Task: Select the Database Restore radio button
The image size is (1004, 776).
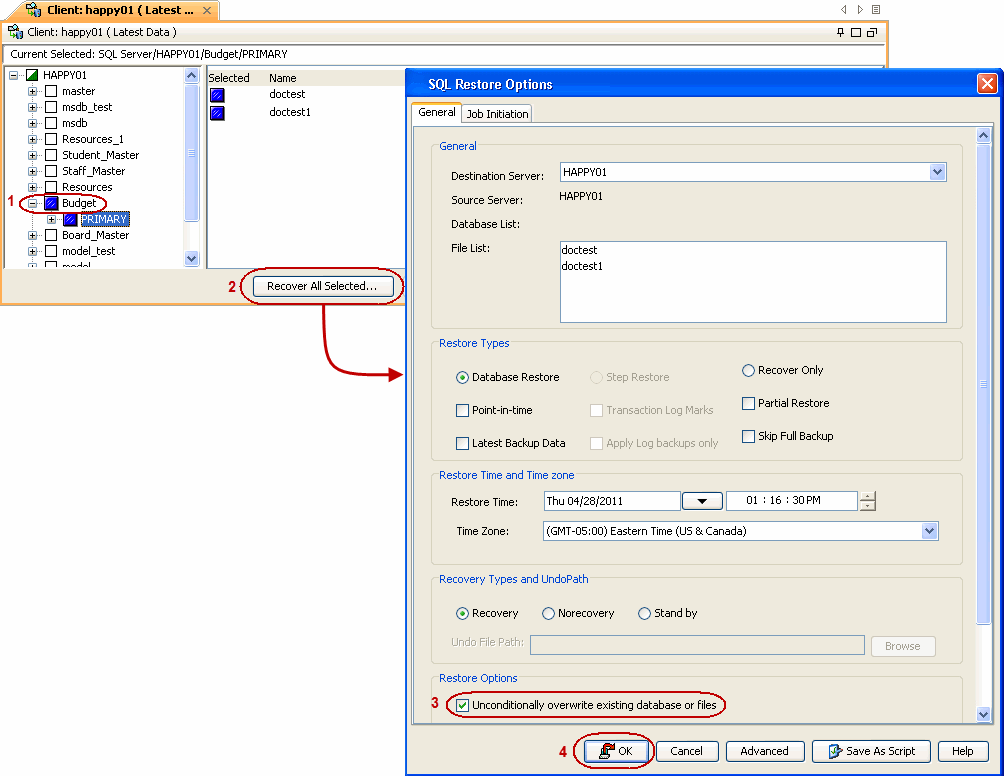Action: 462,378
